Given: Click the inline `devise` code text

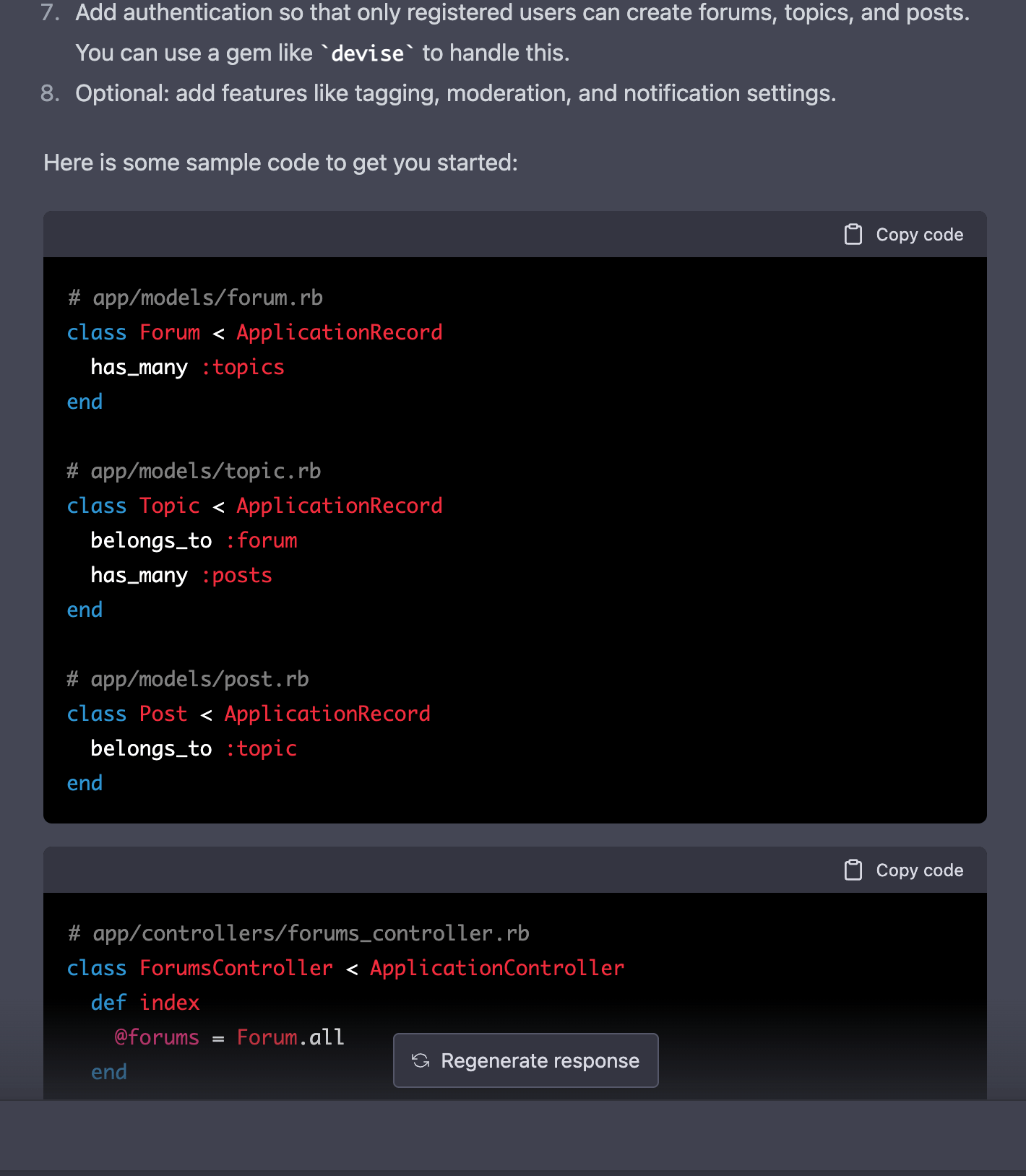Looking at the screenshot, I should (367, 53).
